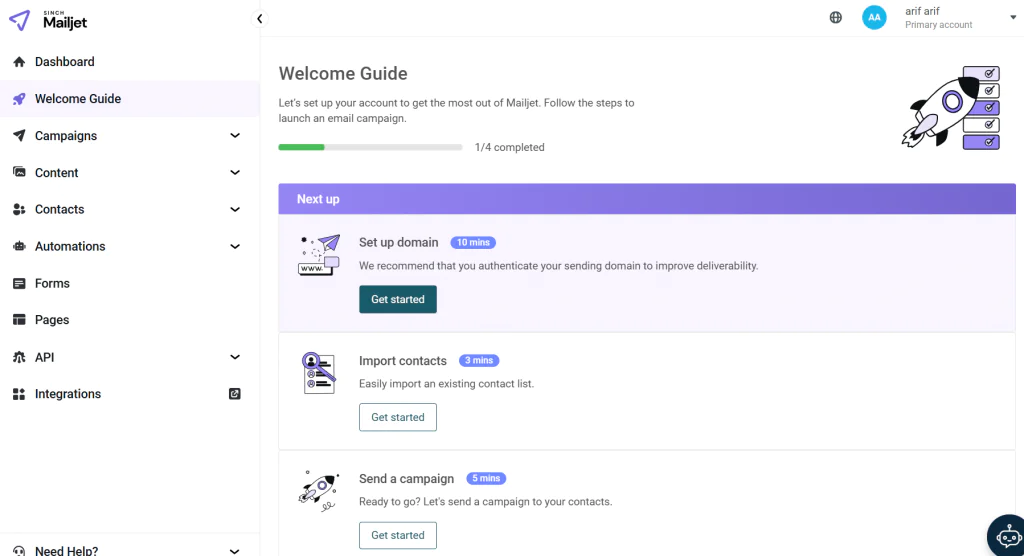Click the Pages layout icon
1024x556 pixels.
click(19, 319)
